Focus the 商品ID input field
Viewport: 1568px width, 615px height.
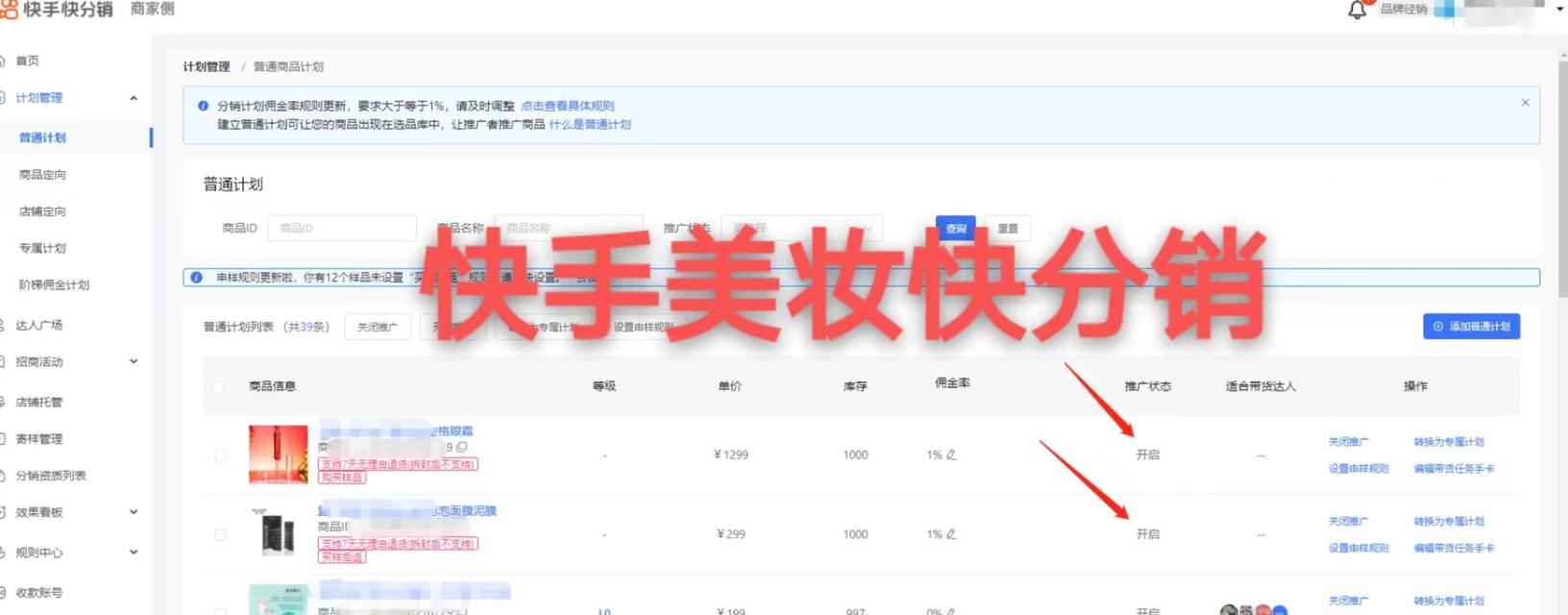click(x=342, y=228)
